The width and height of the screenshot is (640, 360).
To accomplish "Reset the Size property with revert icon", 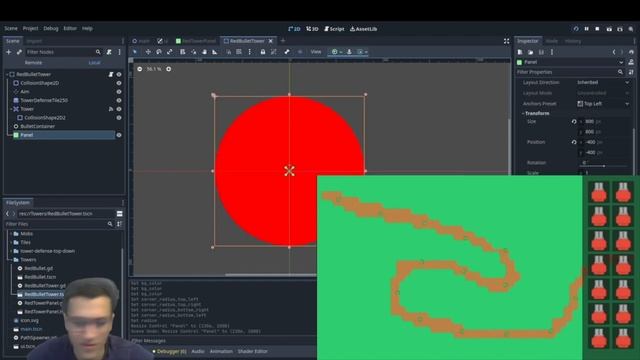I will coord(574,122).
